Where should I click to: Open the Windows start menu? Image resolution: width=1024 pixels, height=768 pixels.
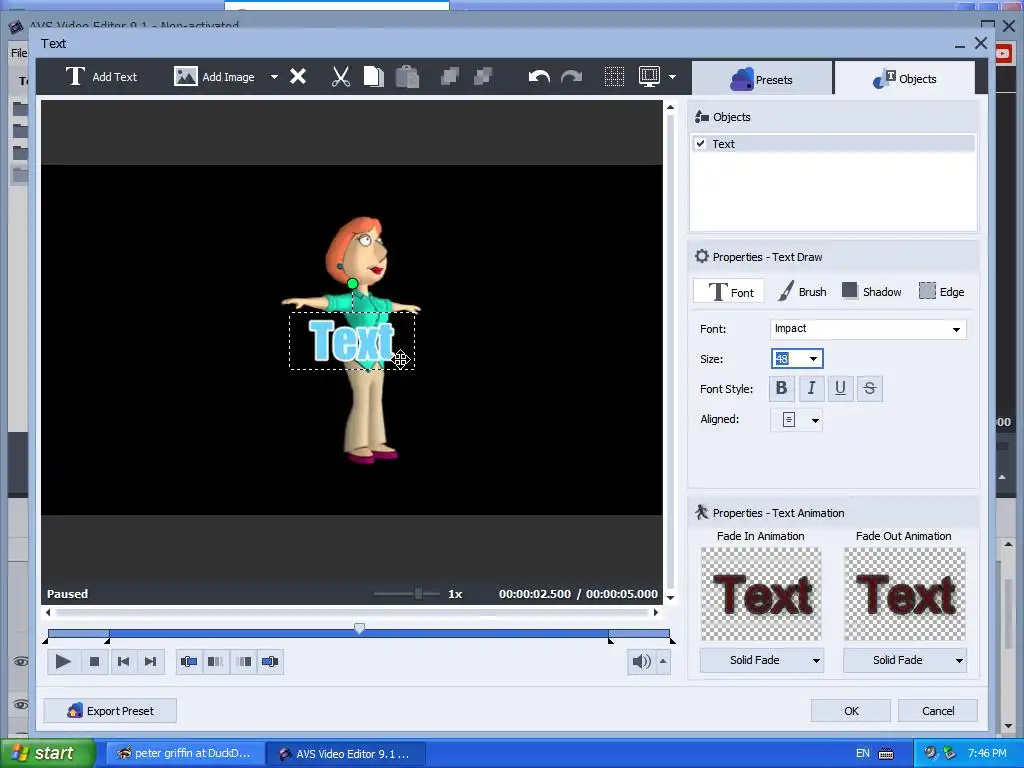pos(47,753)
